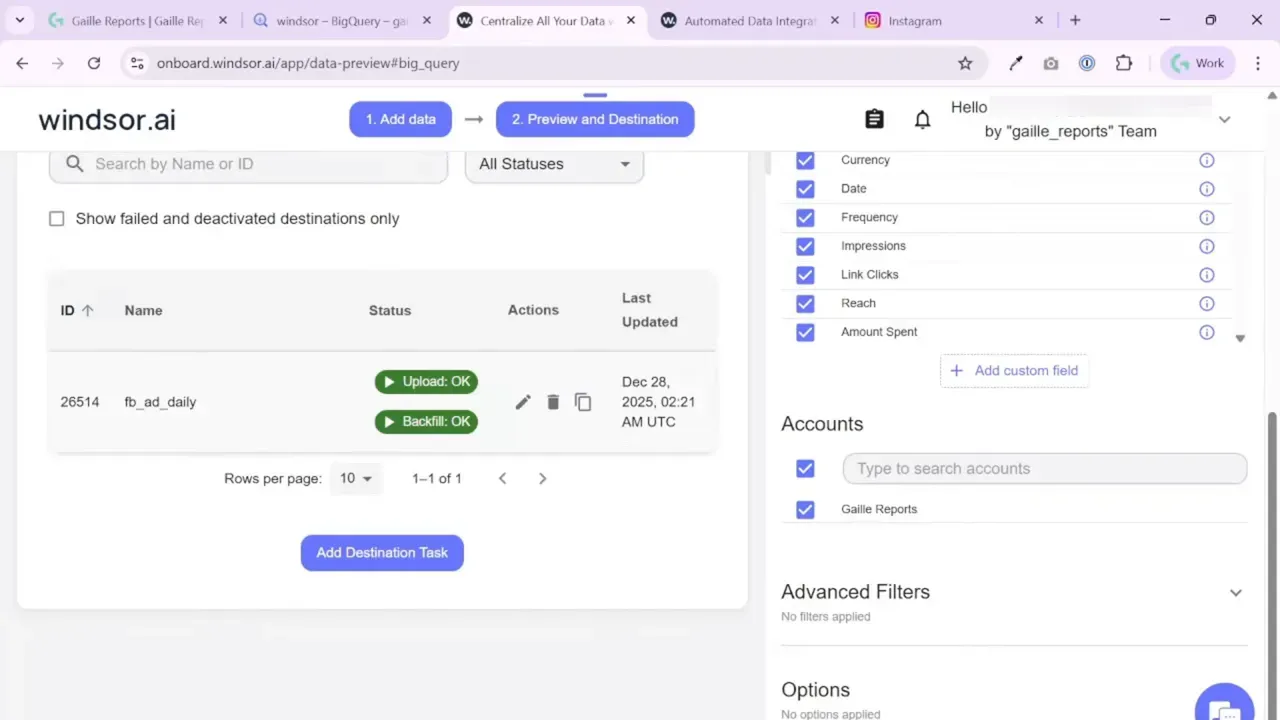Expand the Advanced Filters section
The width and height of the screenshot is (1280, 720).
point(1236,593)
